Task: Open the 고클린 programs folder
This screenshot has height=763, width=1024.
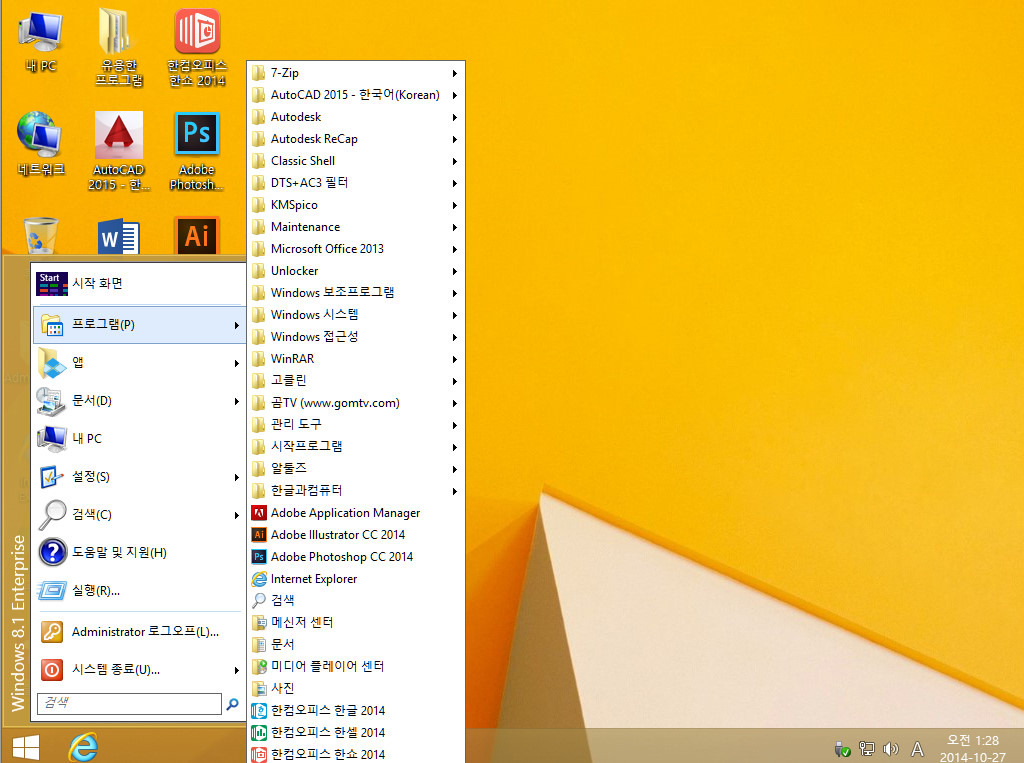Action: (356, 381)
